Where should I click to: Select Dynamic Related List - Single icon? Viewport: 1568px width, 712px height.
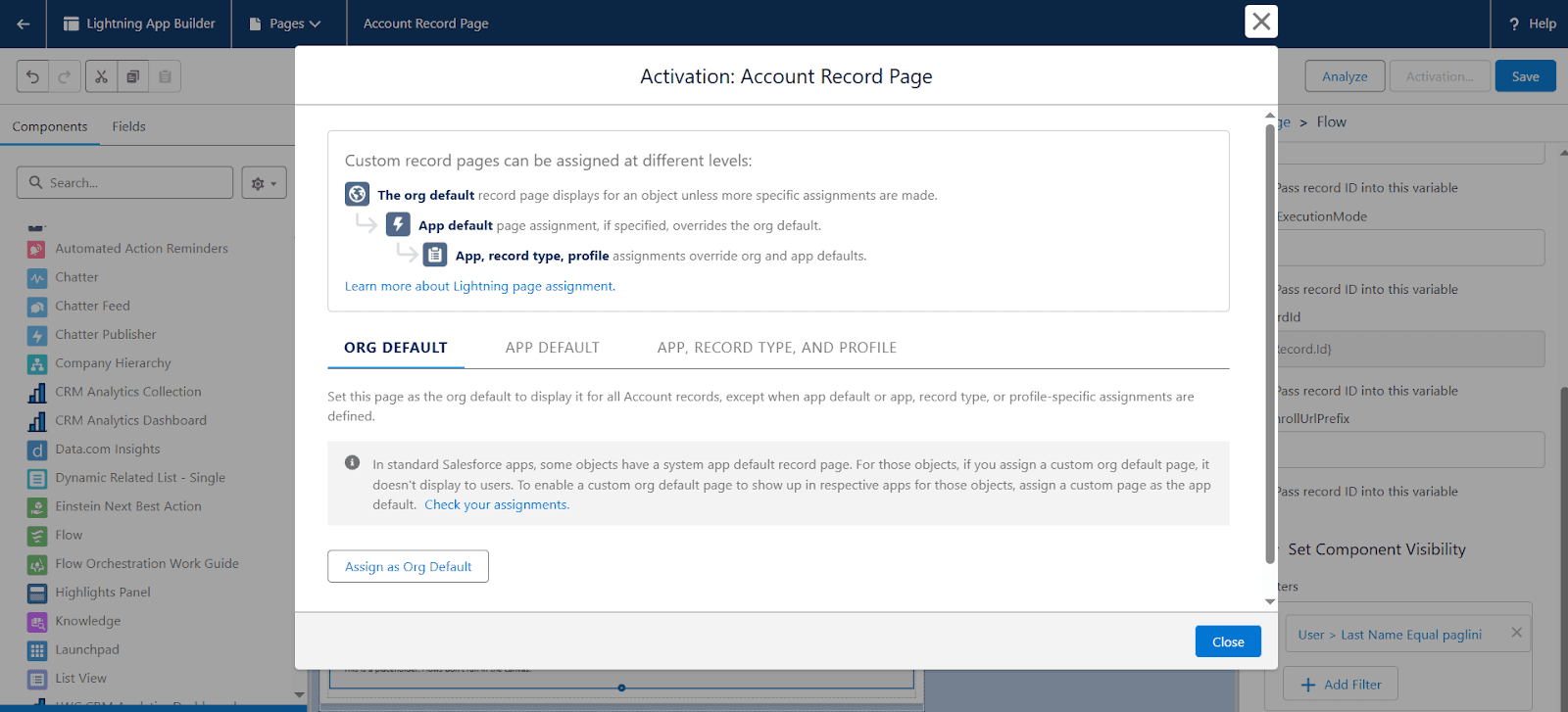(37, 478)
